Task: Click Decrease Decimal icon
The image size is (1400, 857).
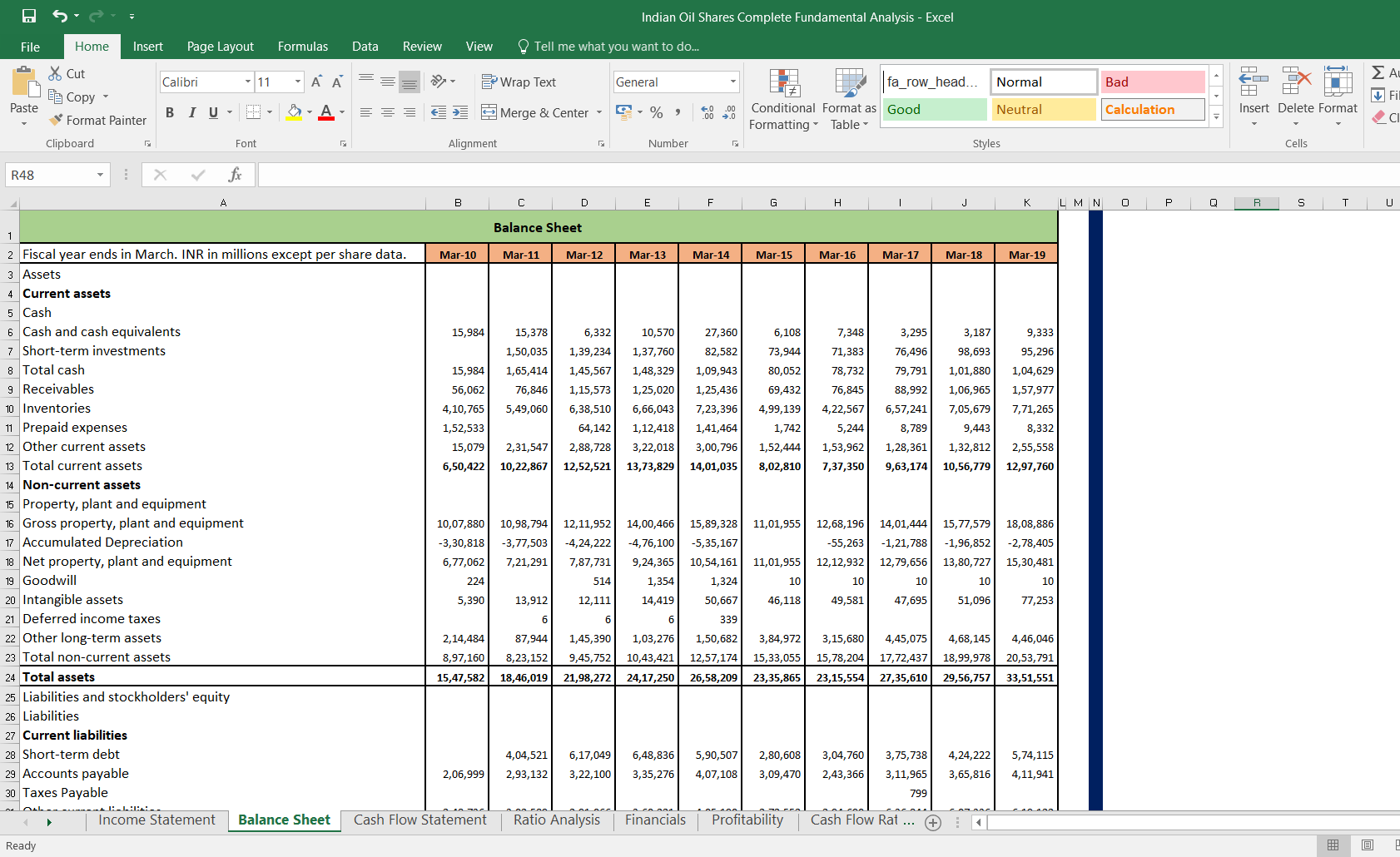Action: (729, 112)
